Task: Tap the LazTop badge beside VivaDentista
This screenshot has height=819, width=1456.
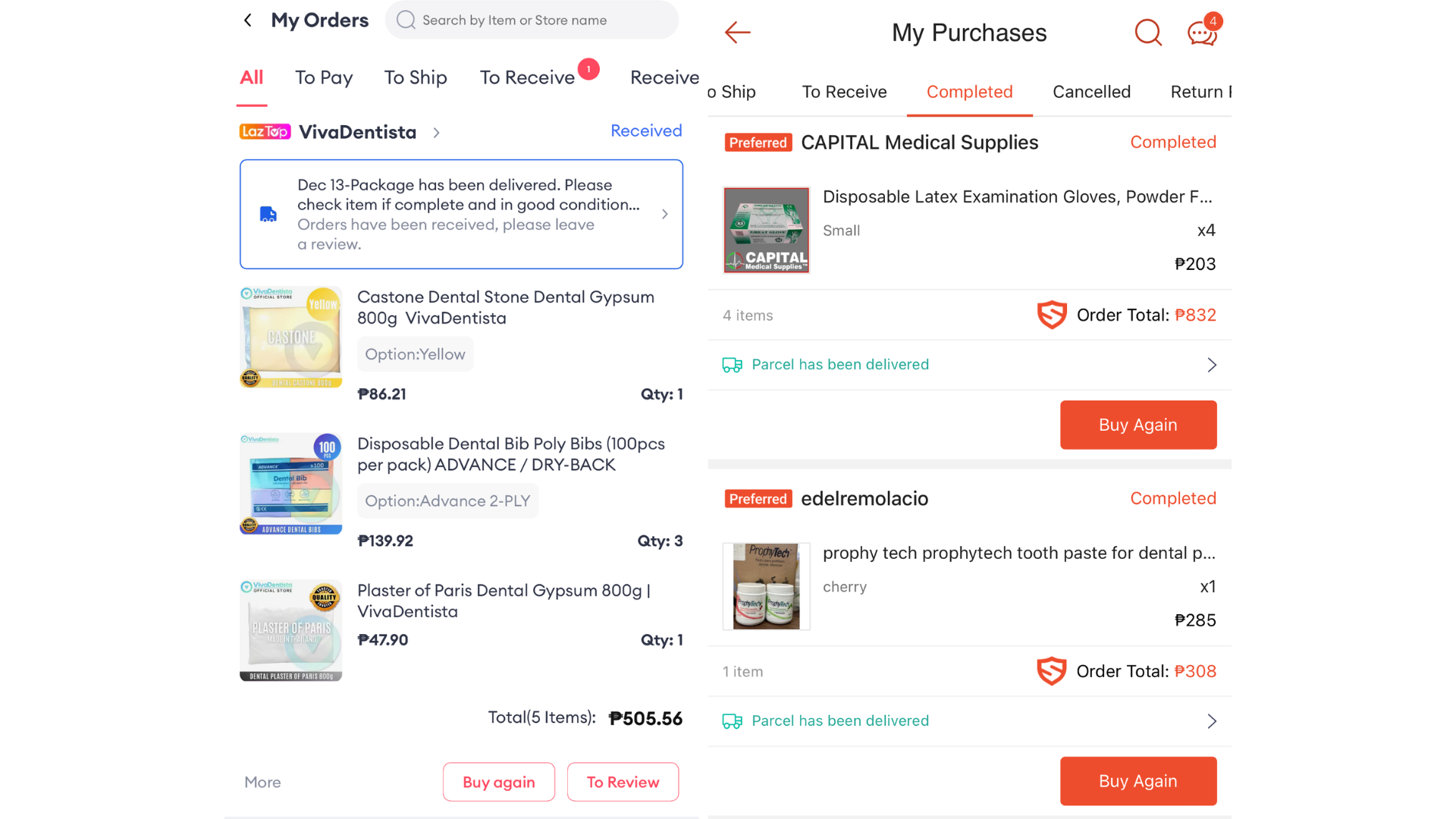Action: click(265, 132)
